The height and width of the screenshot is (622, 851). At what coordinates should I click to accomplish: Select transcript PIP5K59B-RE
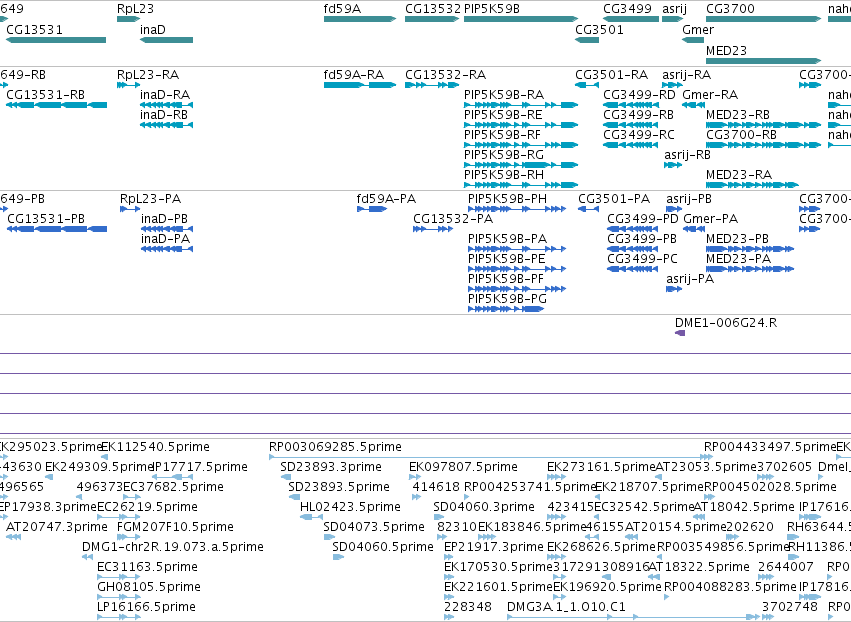[x=521, y=125]
